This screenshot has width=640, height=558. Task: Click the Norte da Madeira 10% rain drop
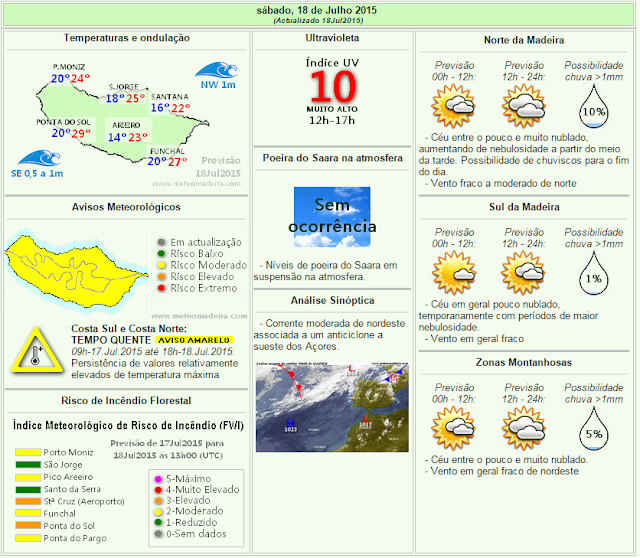click(594, 107)
